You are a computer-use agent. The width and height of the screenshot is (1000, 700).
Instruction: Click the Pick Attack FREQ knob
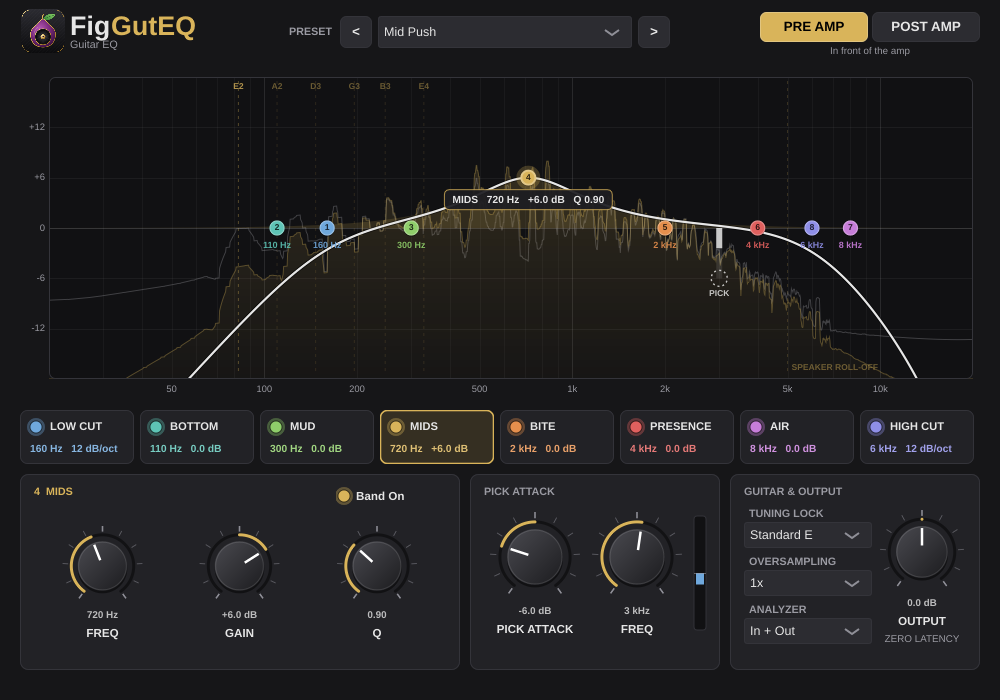(x=636, y=557)
